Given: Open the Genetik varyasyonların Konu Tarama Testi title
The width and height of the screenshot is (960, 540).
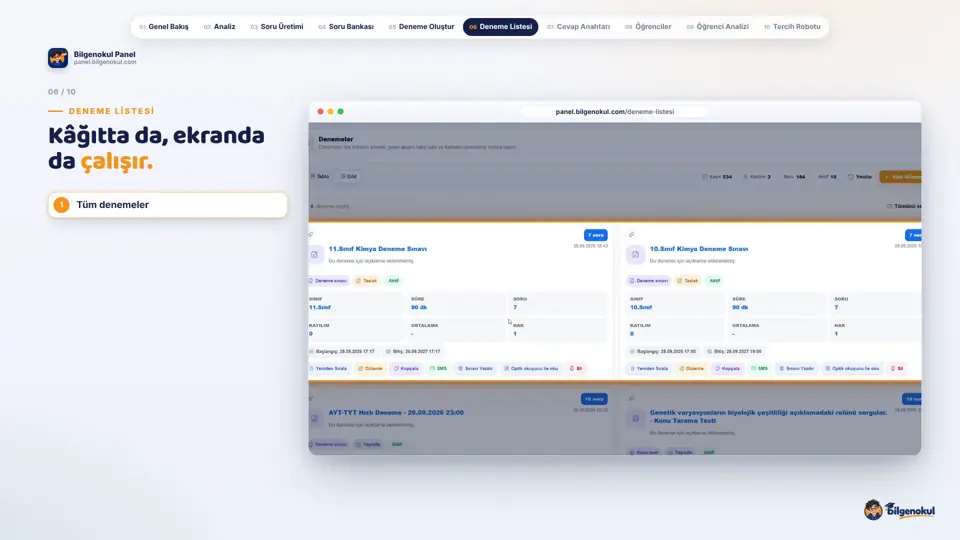Looking at the screenshot, I should 768,416.
